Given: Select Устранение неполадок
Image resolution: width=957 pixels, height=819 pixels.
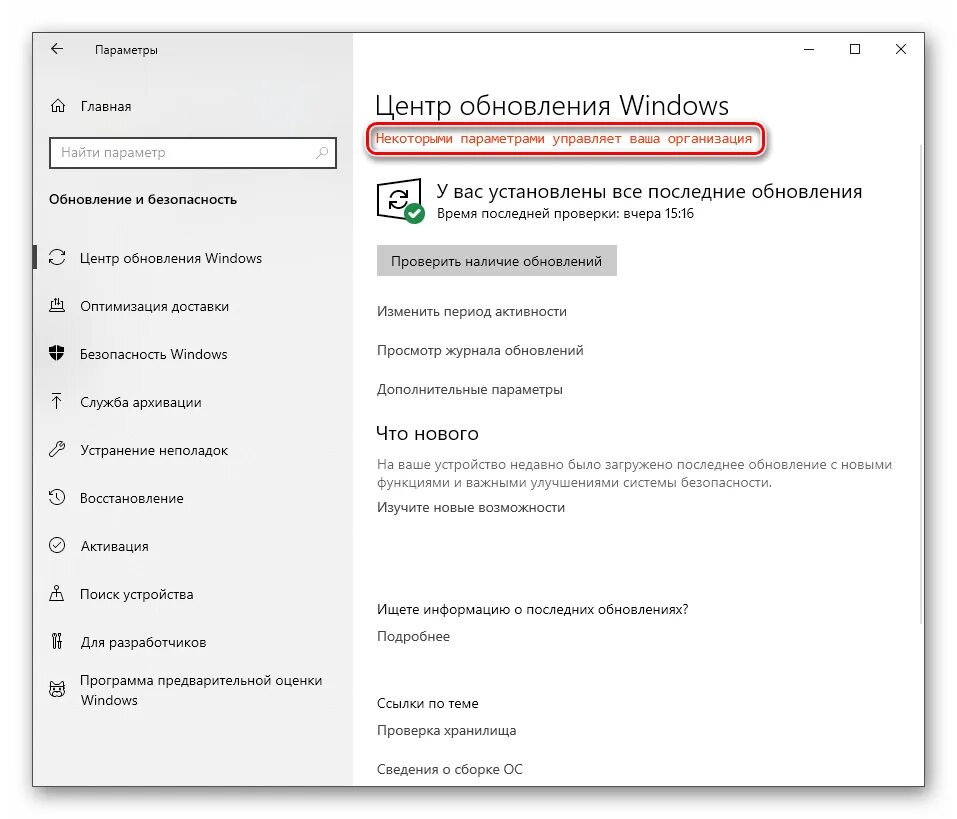Looking at the screenshot, I should tap(154, 450).
